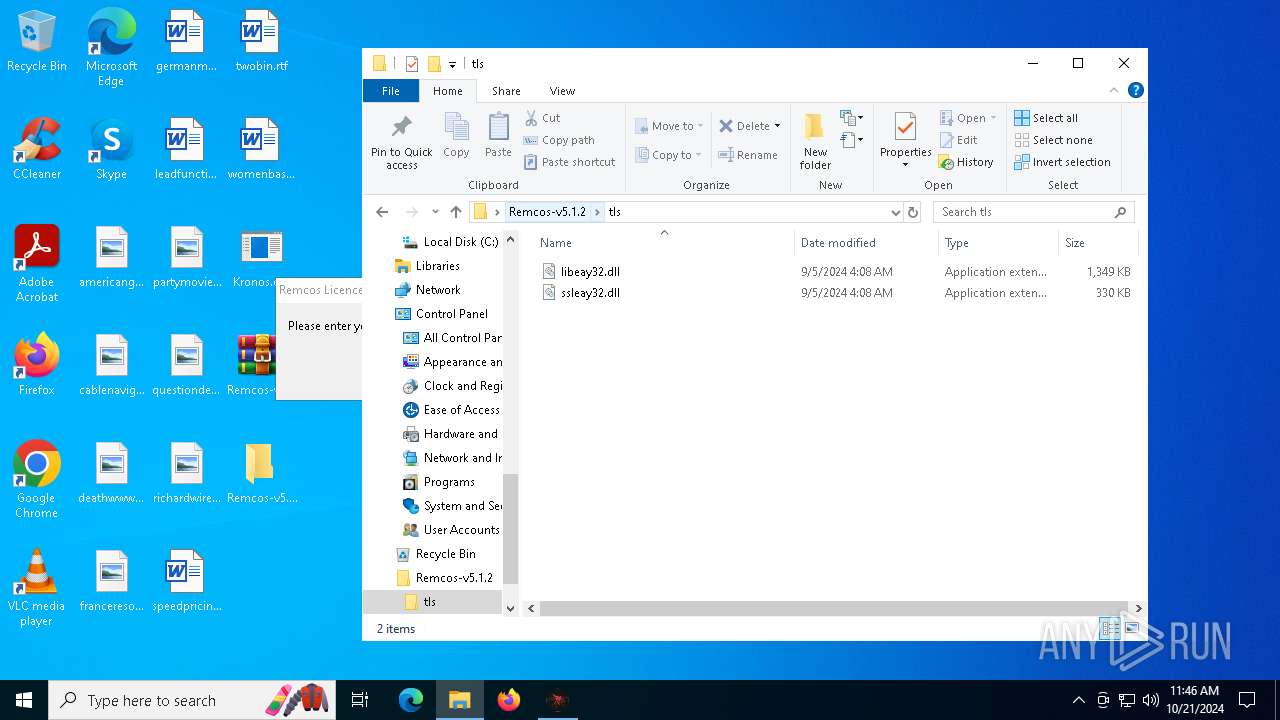Image resolution: width=1280 pixels, height=720 pixels.
Task: Select the ssleay32.dll file
Action: click(x=590, y=293)
